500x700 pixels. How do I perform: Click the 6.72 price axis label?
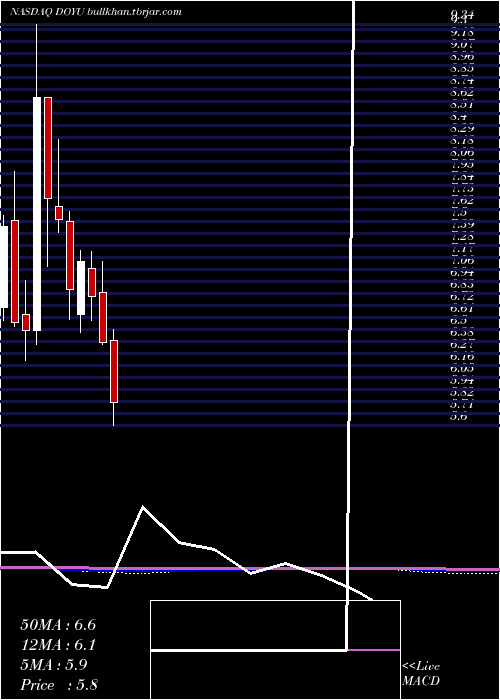[x=462, y=297]
